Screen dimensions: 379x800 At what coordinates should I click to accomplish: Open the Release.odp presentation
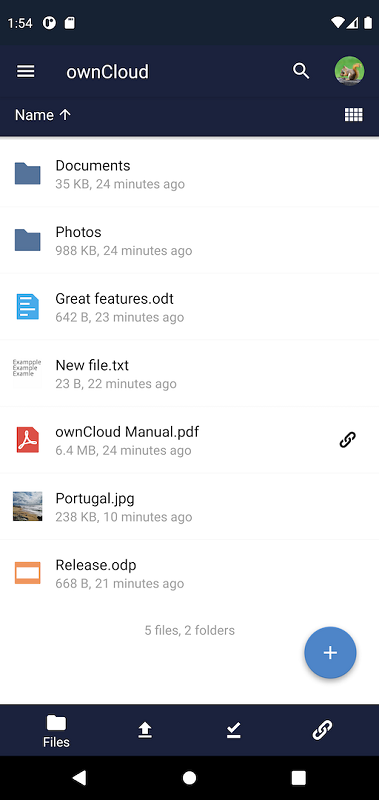(x=189, y=573)
